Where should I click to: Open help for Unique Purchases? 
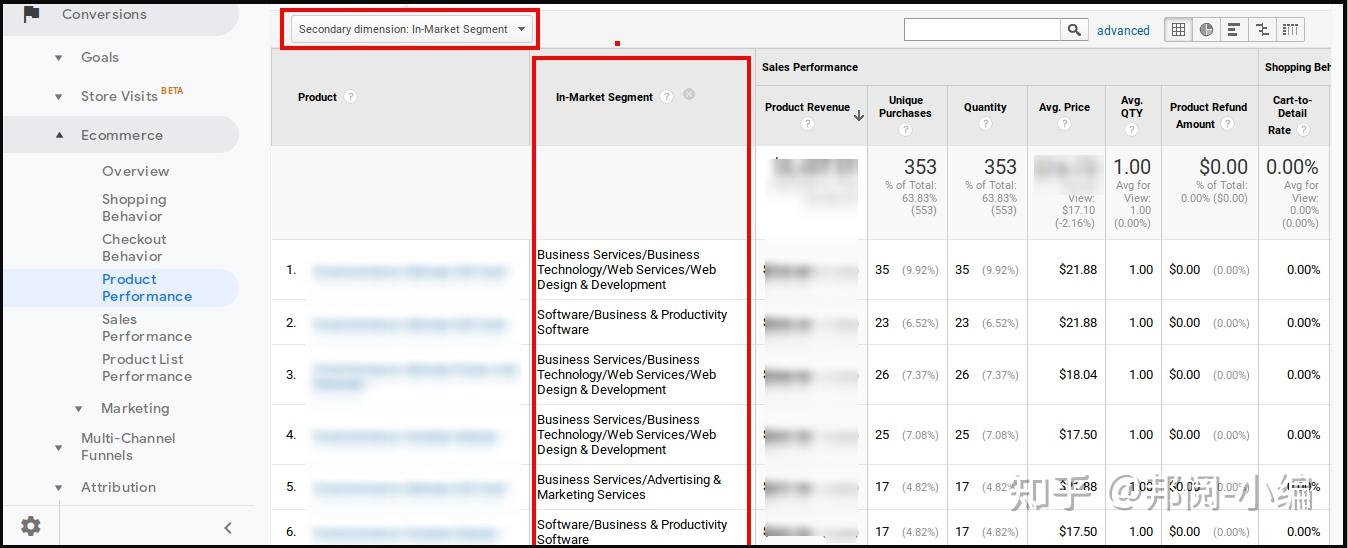pyautogui.click(x=905, y=129)
